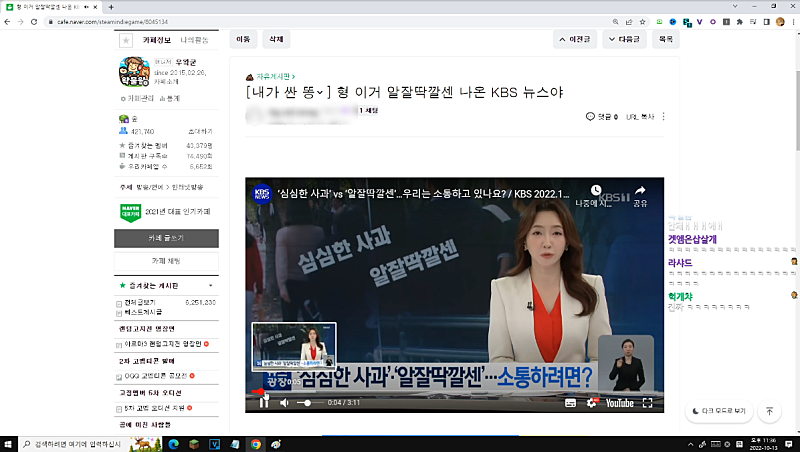Viewport: 800px width, 452px height.
Task: Go to previous post with 이전글
Action: tap(574, 39)
